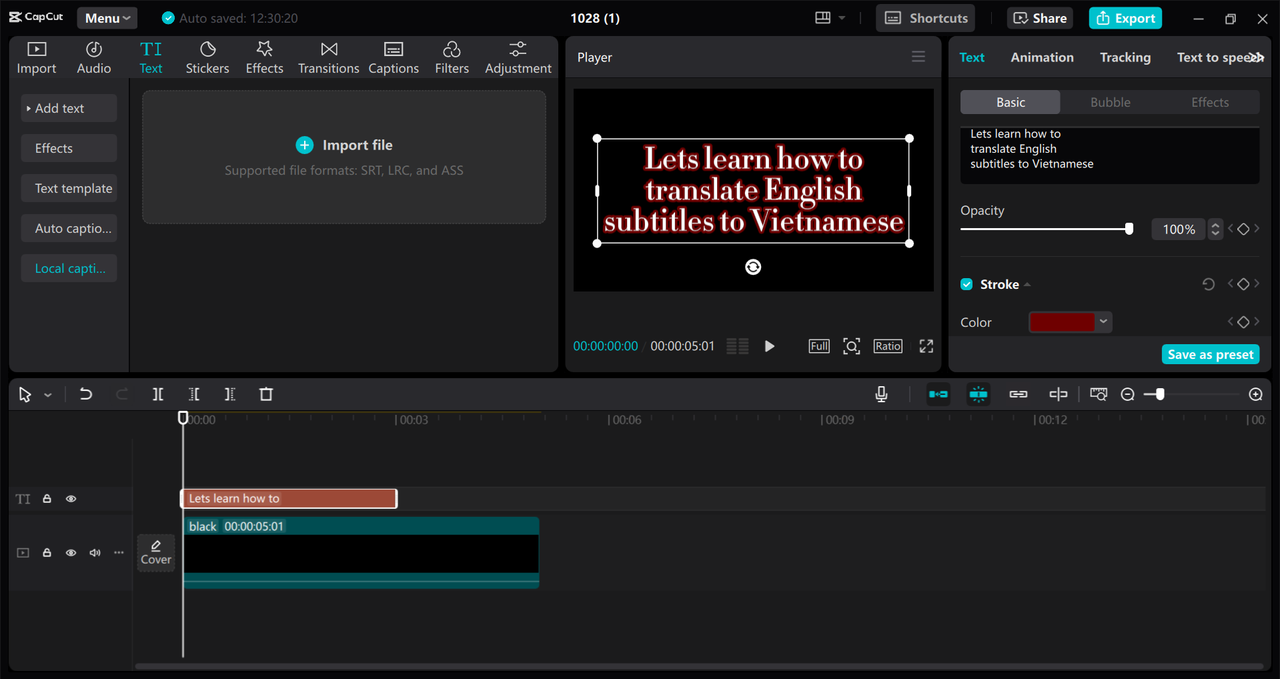The image size is (1280, 679).
Task: Open the Effects tab in the top toolbar
Action: (265, 58)
